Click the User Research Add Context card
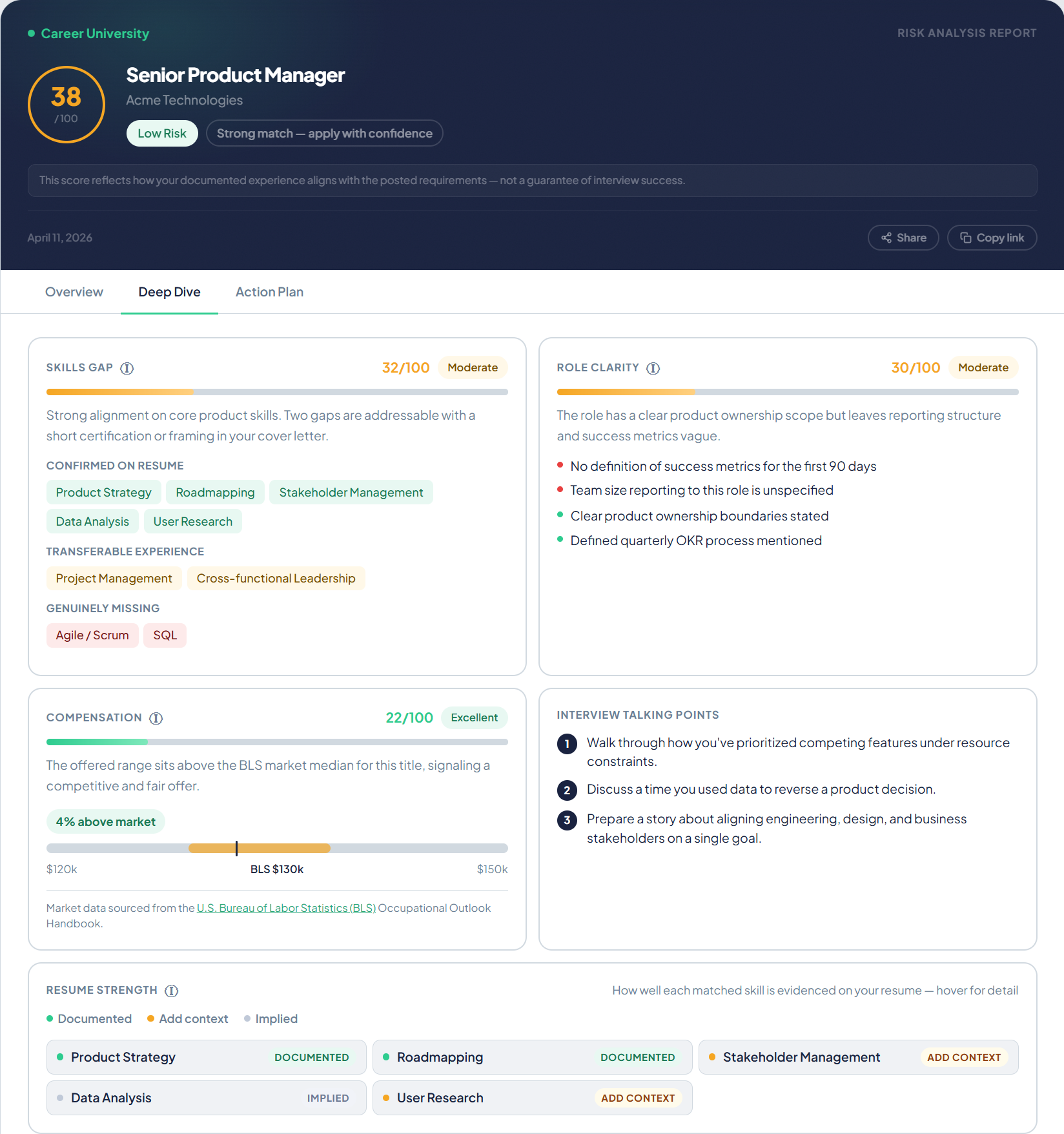Image resolution: width=1064 pixels, height=1134 pixels. point(533,1098)
